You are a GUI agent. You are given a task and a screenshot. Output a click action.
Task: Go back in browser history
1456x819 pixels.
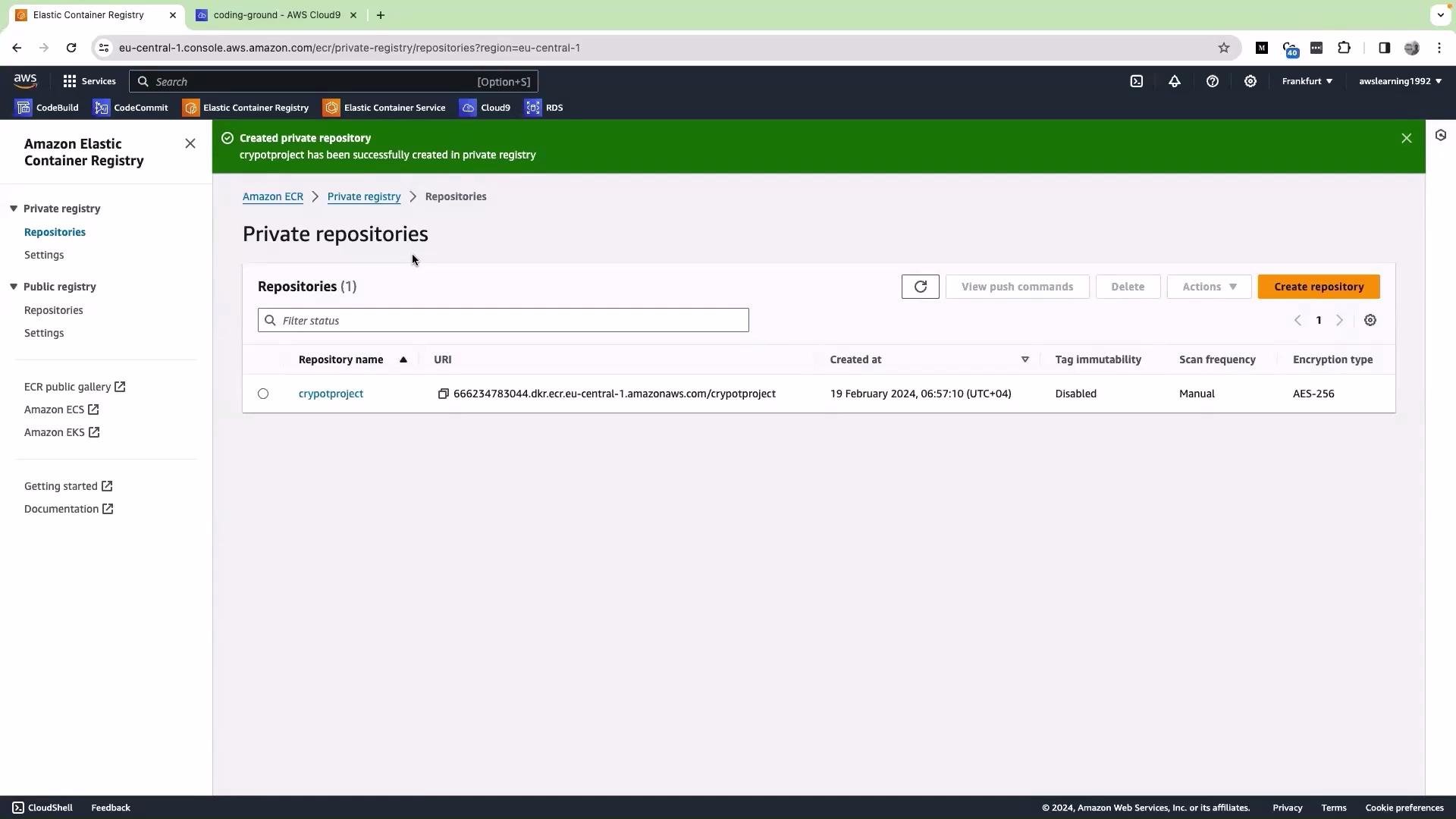(17, 48)
